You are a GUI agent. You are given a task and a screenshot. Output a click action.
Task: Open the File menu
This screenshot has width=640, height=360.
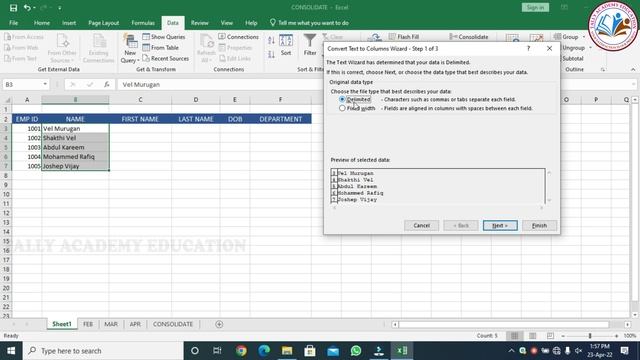pos(13,23)
